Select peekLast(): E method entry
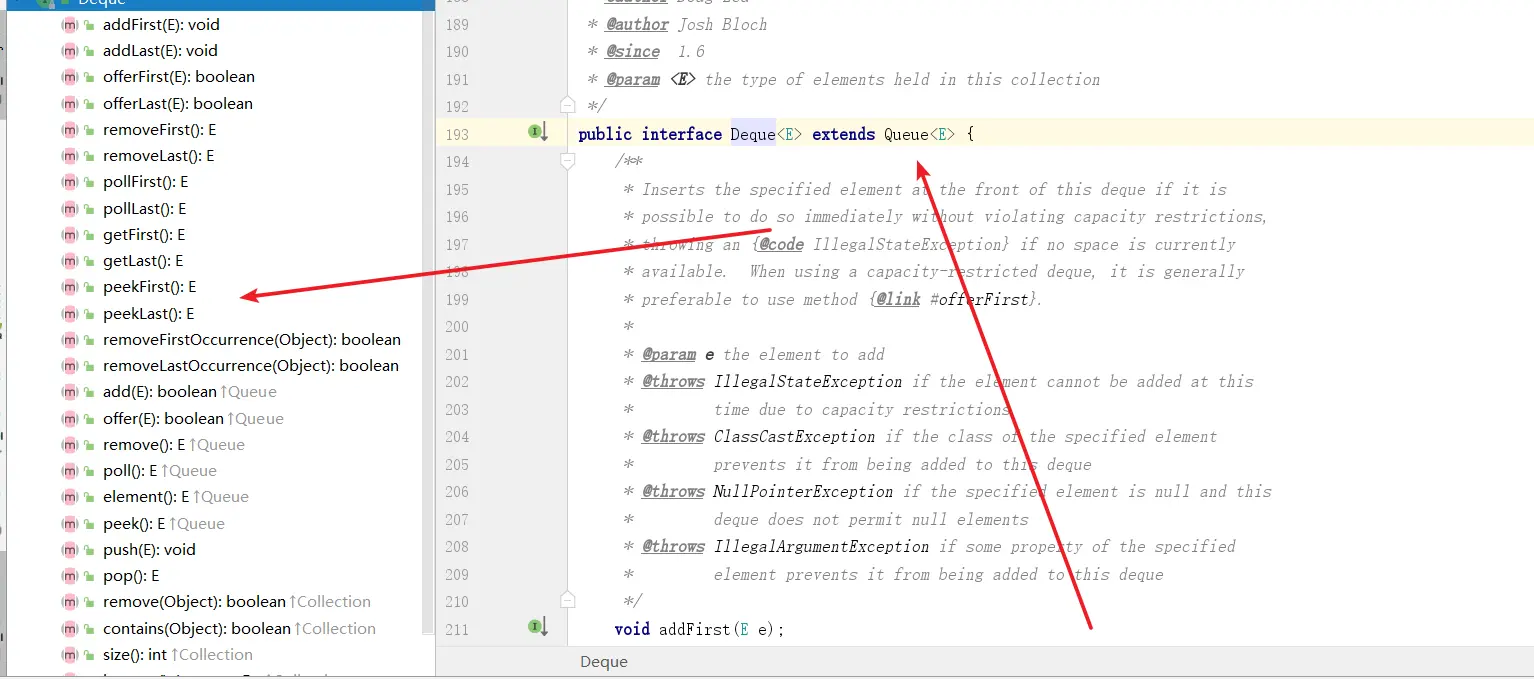 pyautogui.click(x=149, y=313)
